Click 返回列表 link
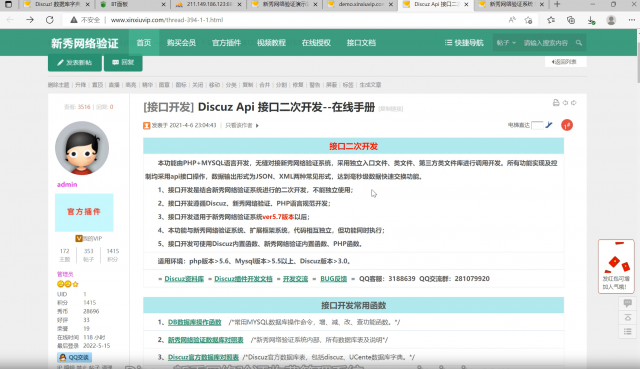Screen dimensions: 640x369 565,62
